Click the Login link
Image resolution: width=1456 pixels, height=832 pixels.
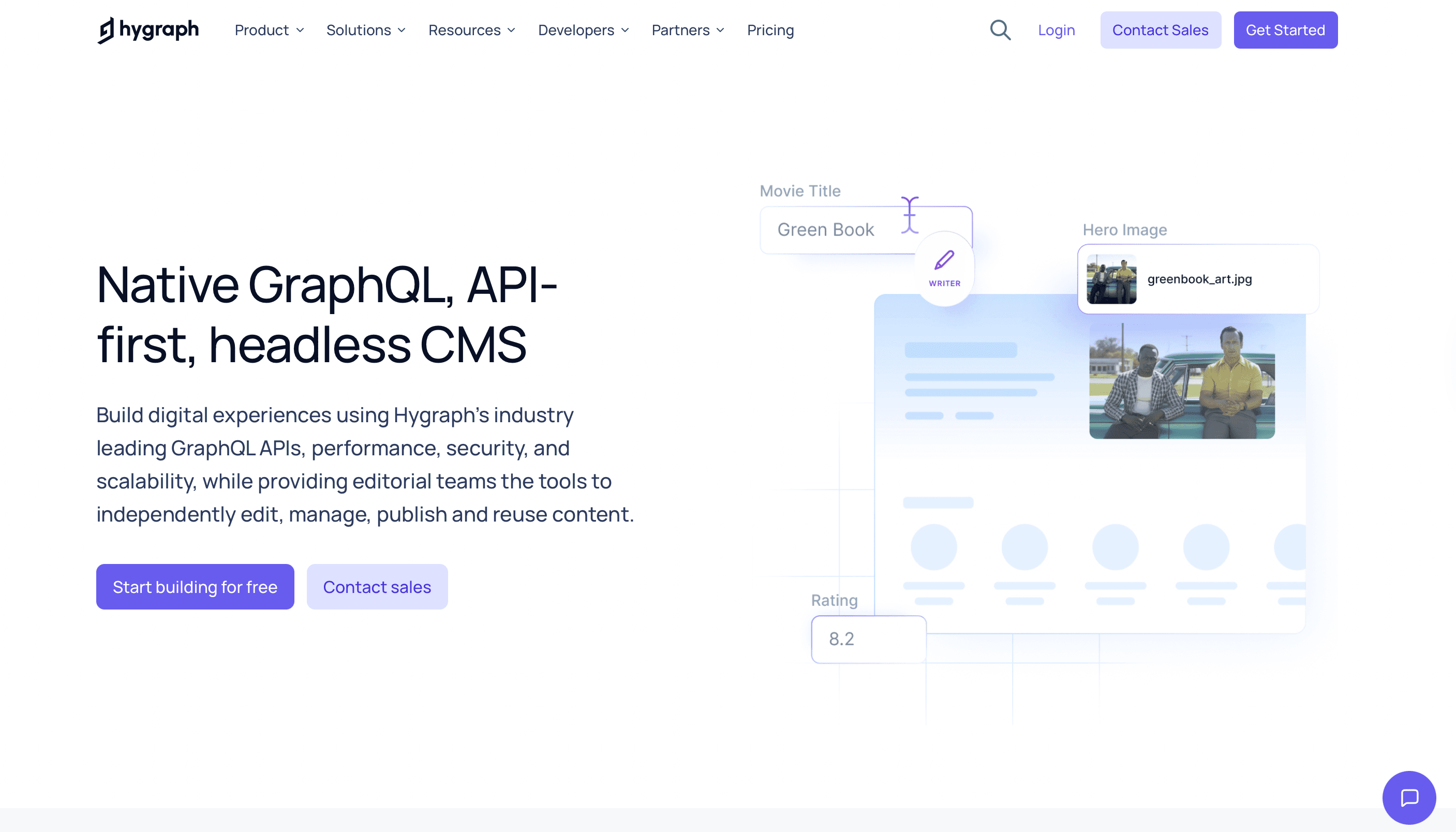[1056, 29]
